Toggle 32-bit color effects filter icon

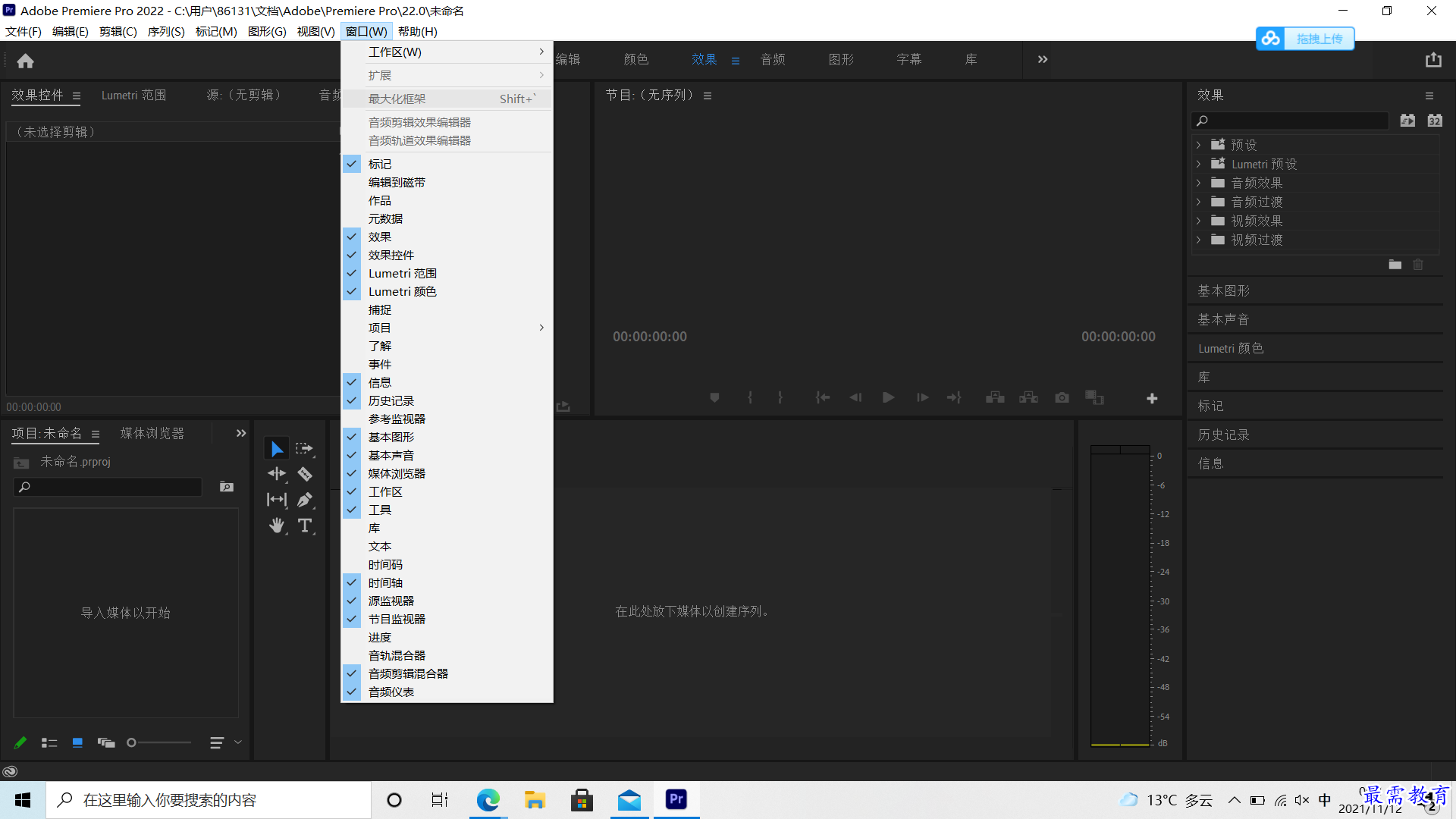[1435, 121]
